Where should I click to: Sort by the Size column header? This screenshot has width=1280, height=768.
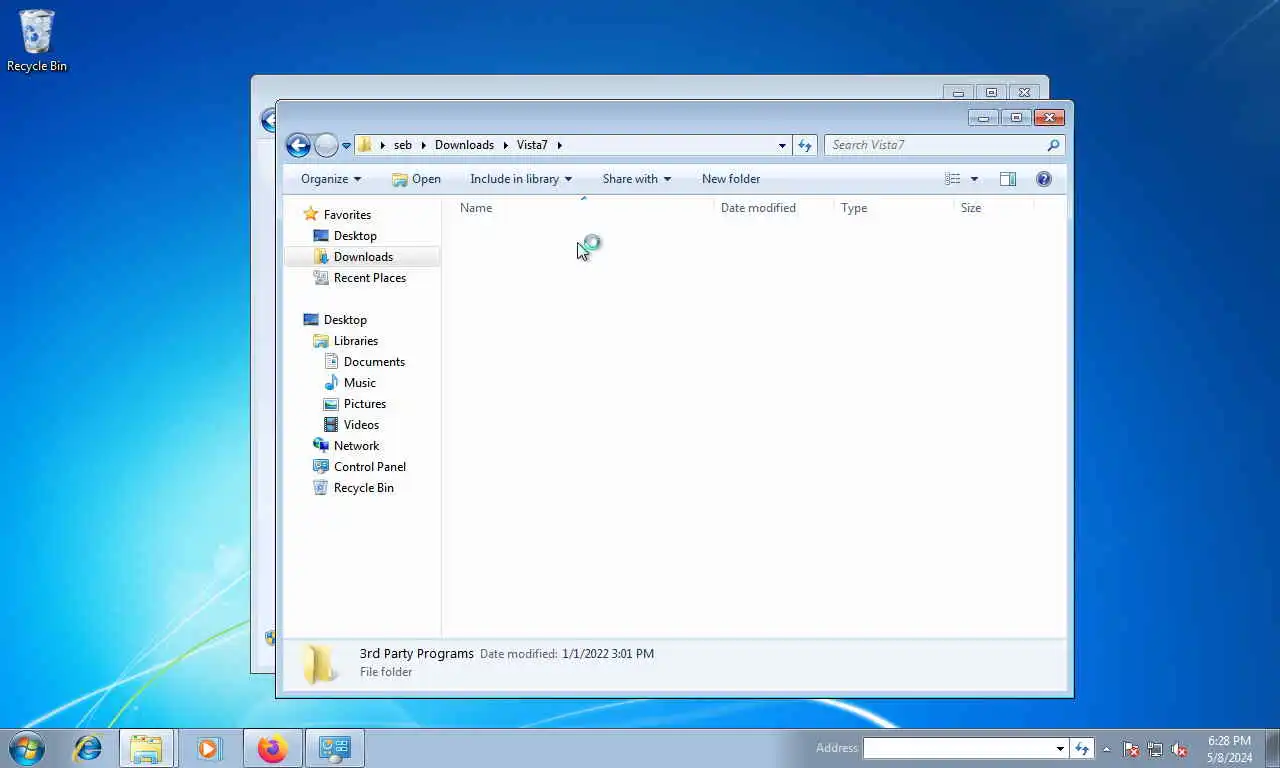993,208
